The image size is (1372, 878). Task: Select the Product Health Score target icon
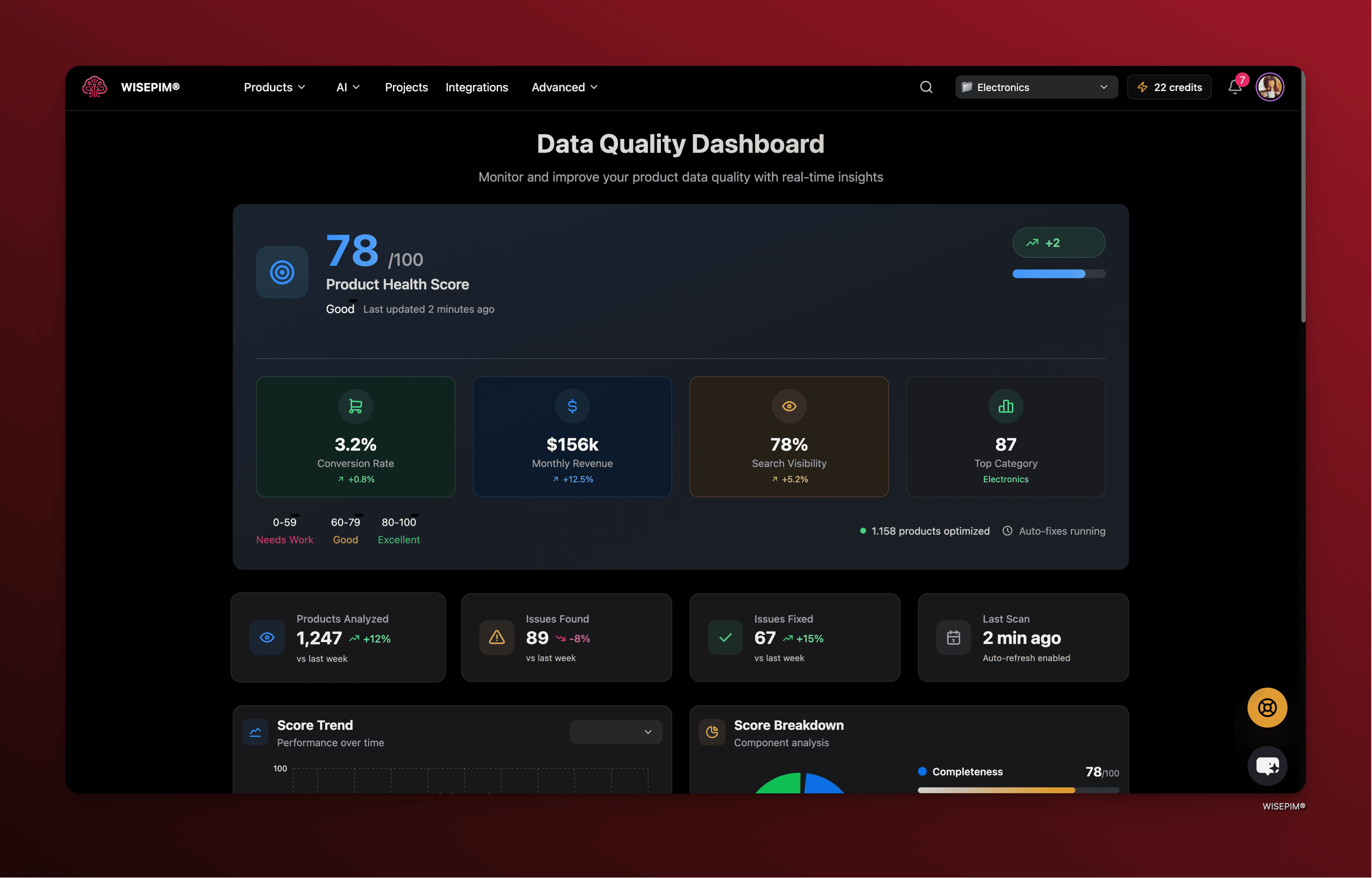(x=282, y=272)
